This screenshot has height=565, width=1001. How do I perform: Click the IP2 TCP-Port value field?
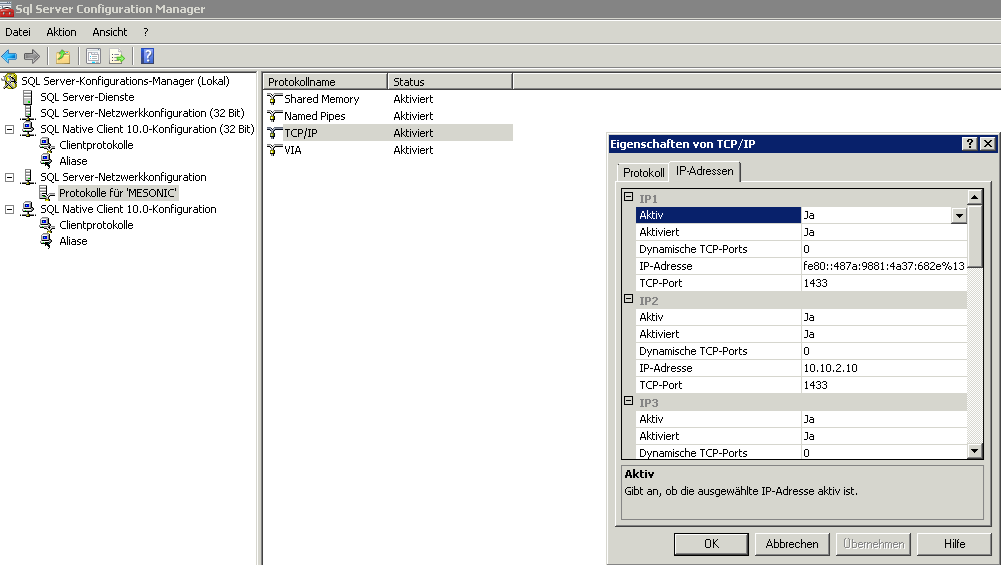[x=883, y=385]
